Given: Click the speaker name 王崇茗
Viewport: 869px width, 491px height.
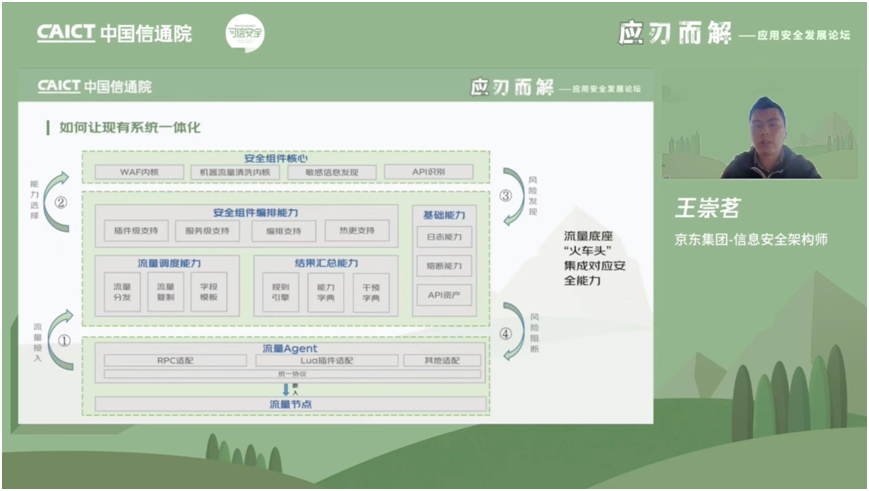Looking at the screenshot, I should click(708, 208).
